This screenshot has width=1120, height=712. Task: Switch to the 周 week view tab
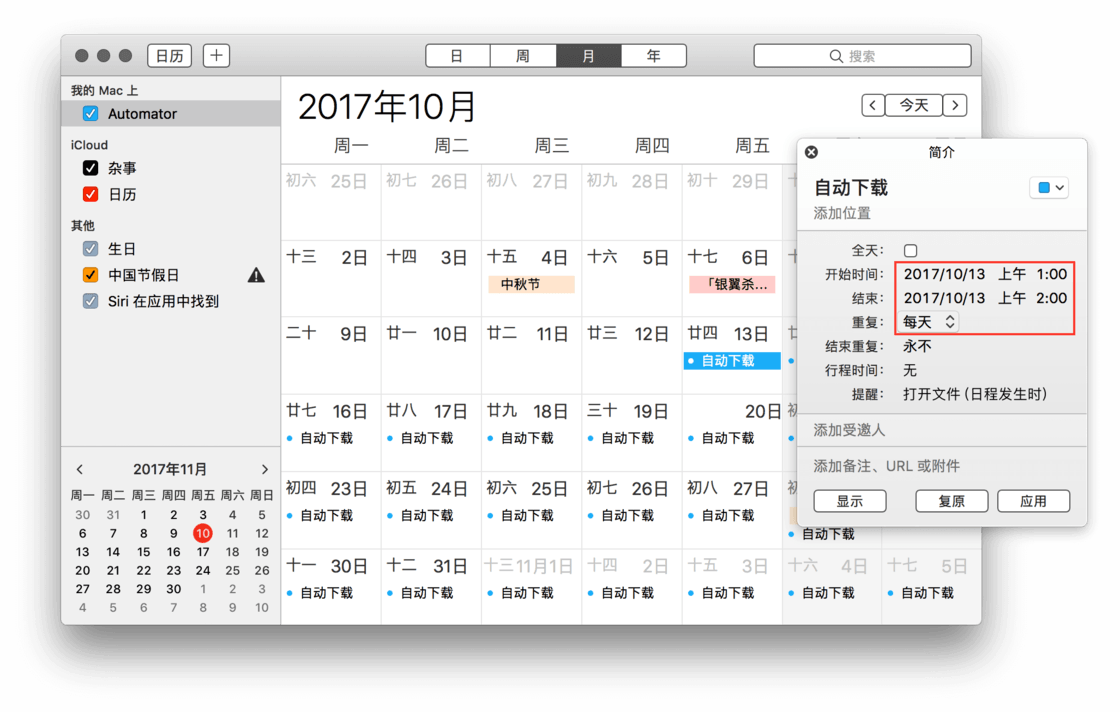click(522, 56)
